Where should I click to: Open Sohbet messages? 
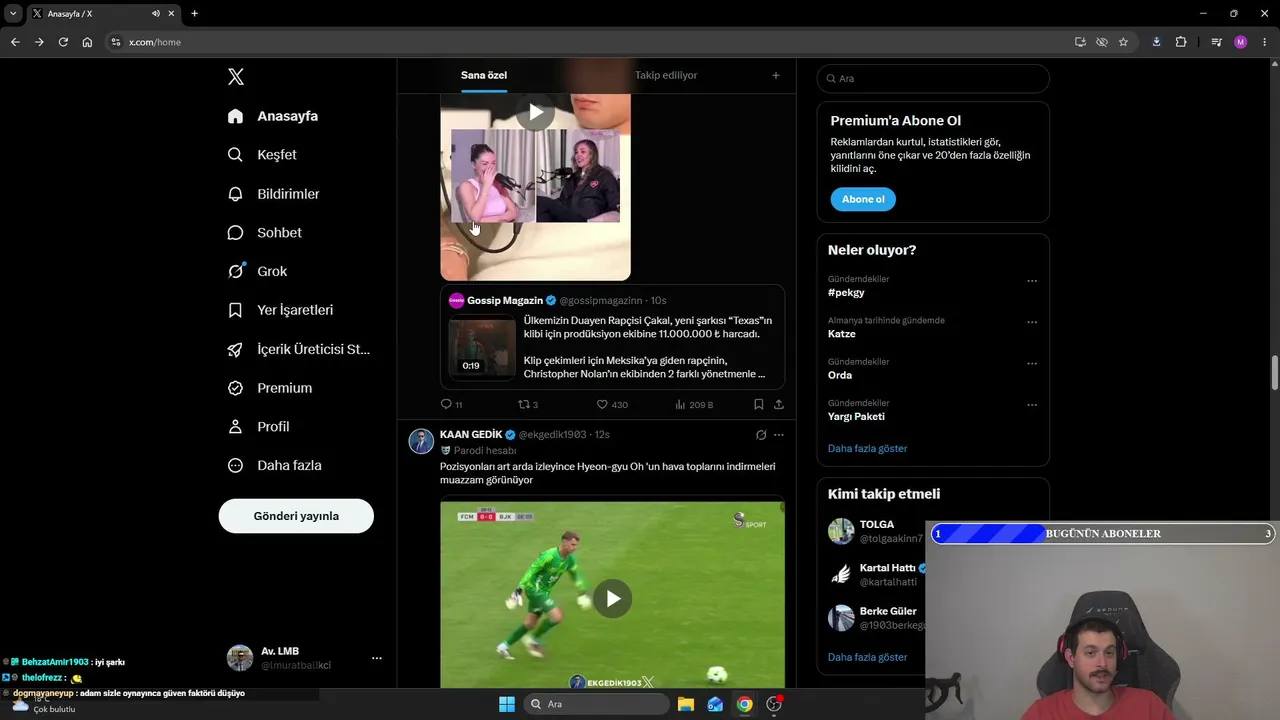pyautogui.click(x=264, y=233)
